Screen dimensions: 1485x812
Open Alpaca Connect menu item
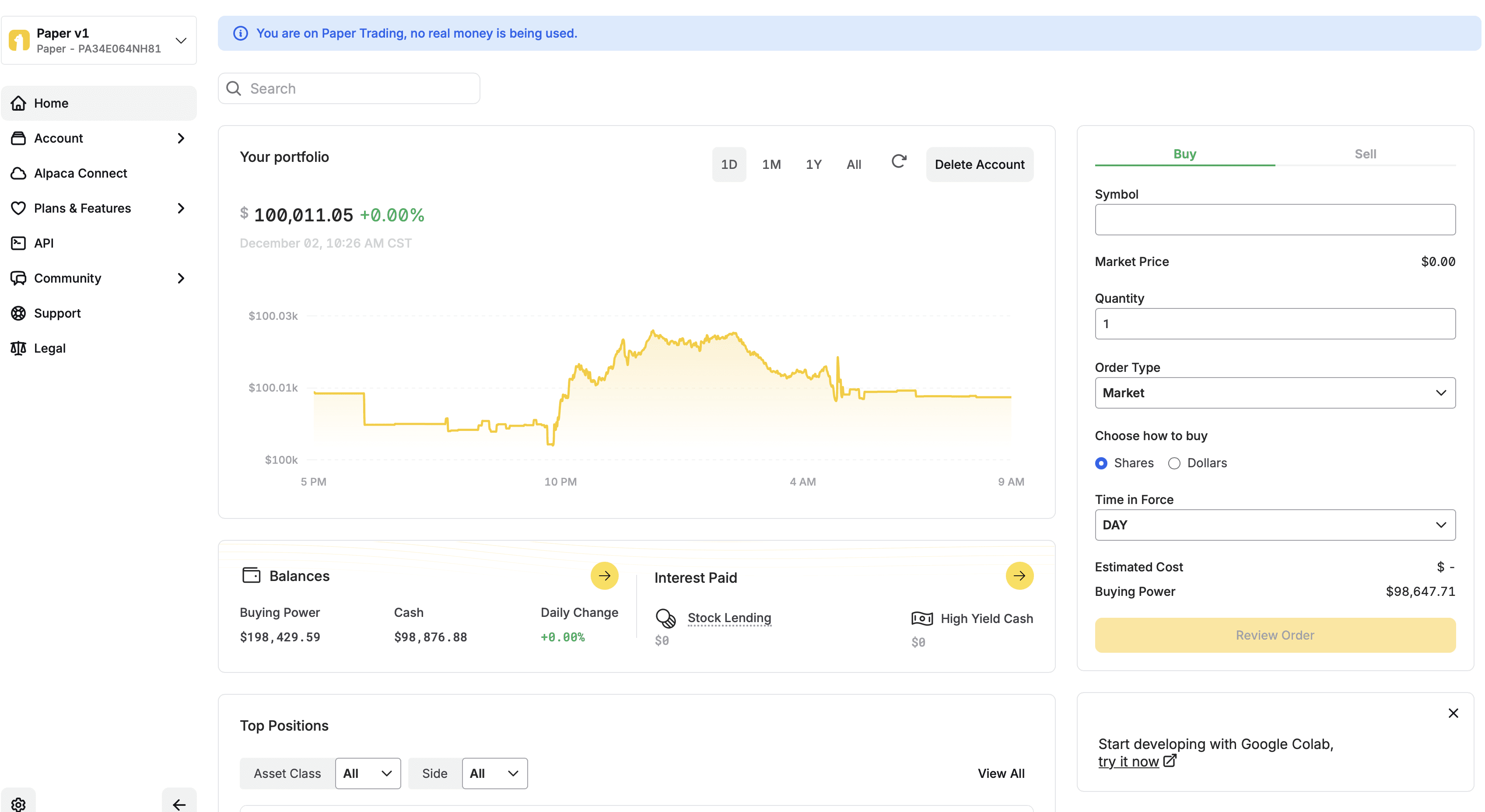click(x=80, y=173)
